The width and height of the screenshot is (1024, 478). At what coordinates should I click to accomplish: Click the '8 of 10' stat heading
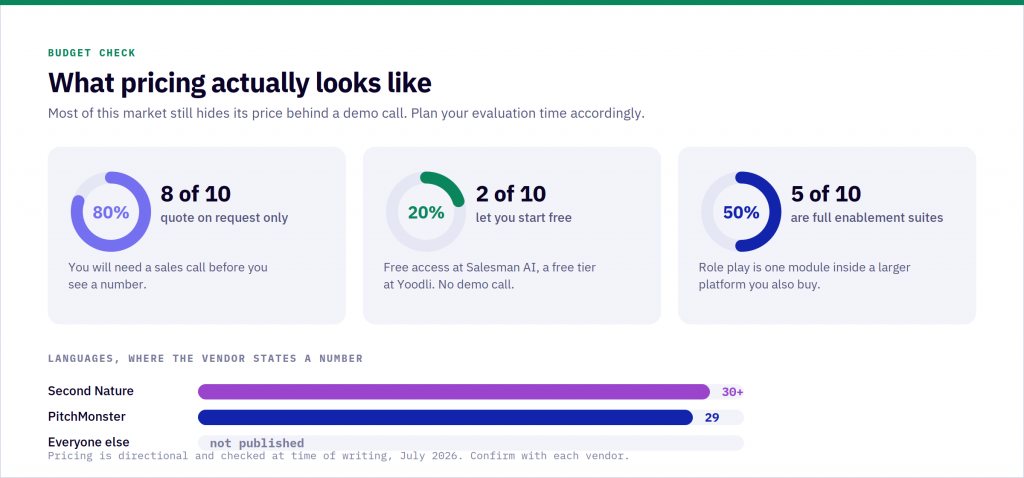[196, 194]
